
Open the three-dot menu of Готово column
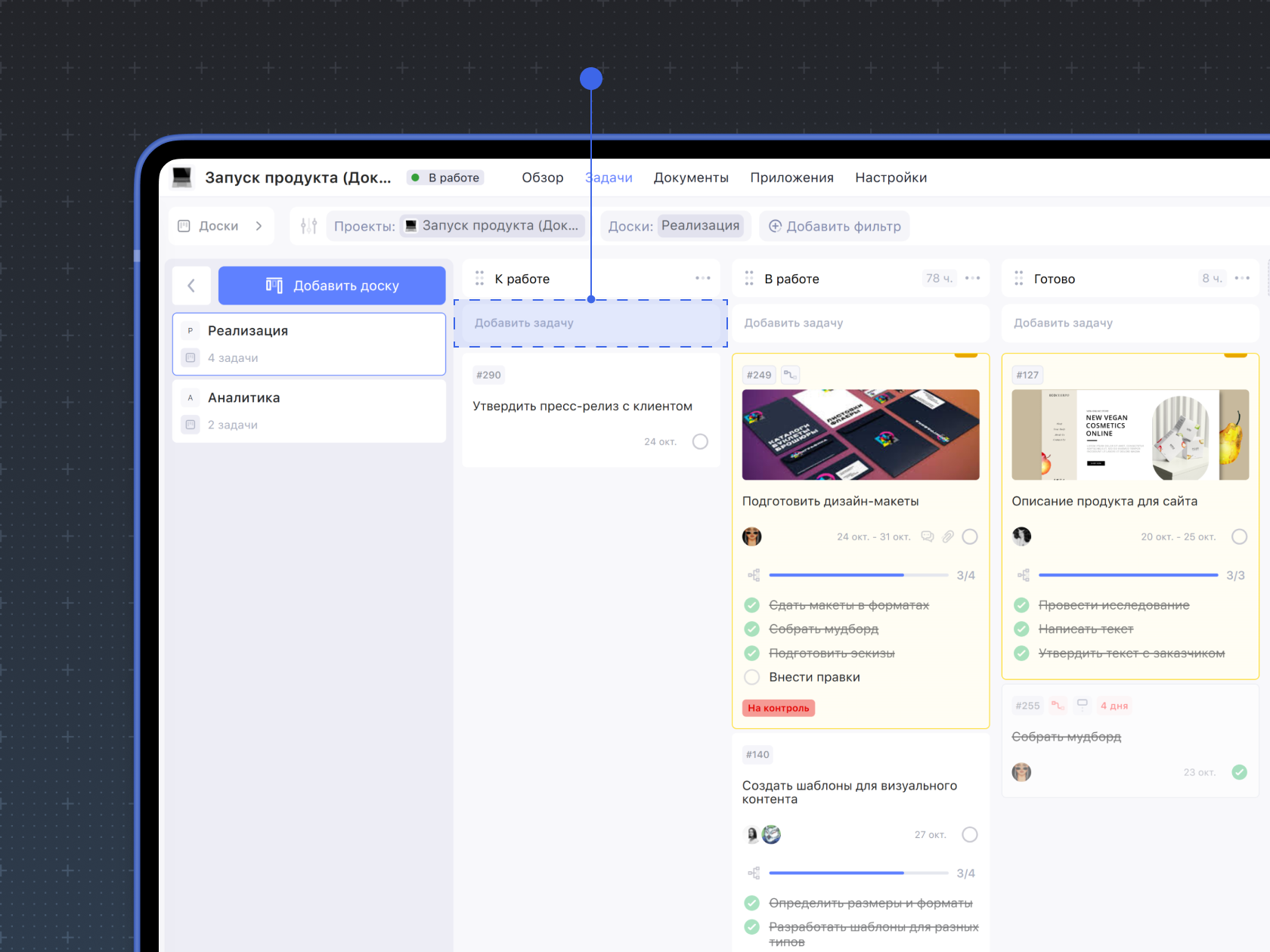pyautogui.click(x=1242, y=278)
